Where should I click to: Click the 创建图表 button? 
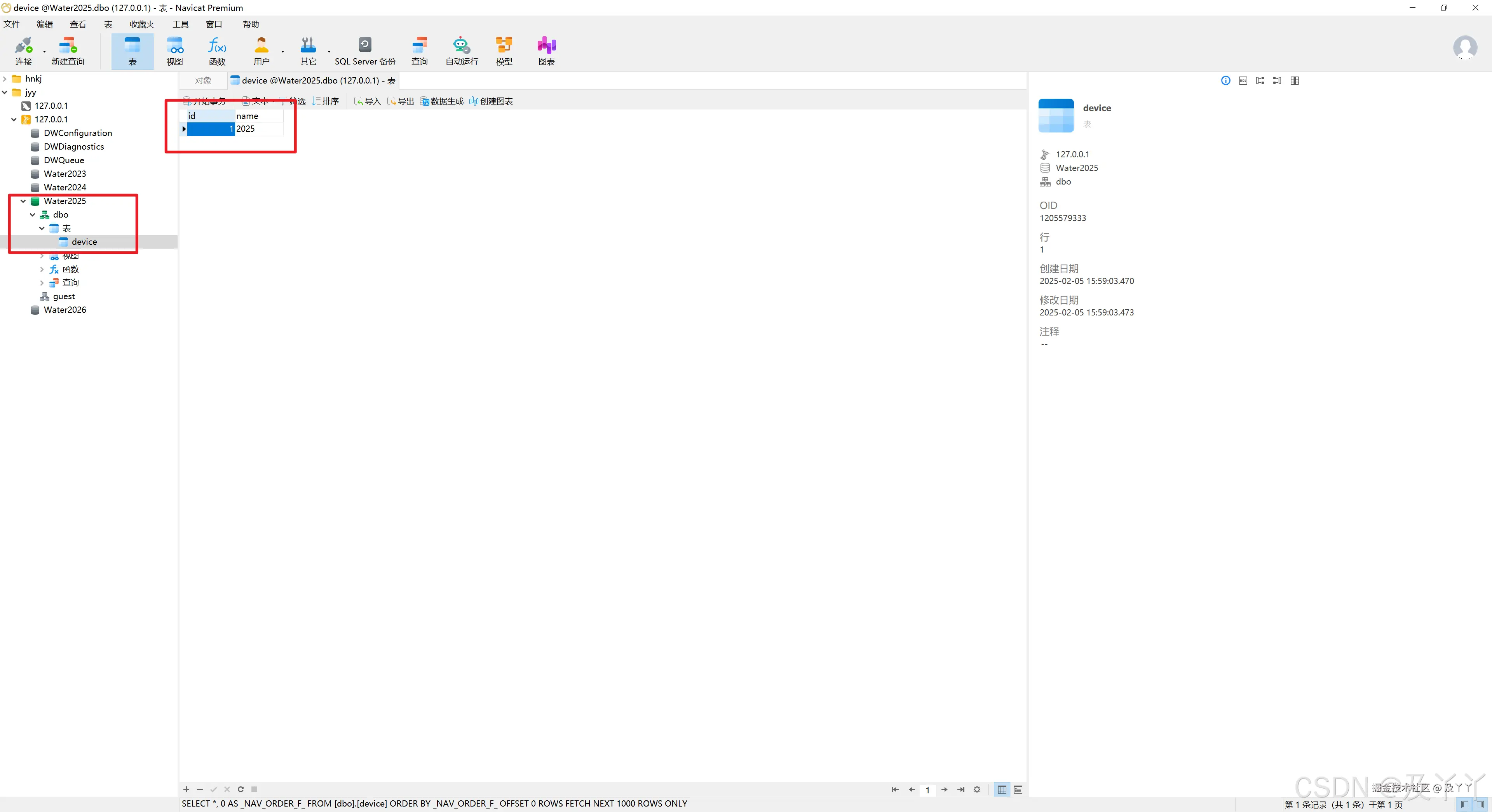491,101
